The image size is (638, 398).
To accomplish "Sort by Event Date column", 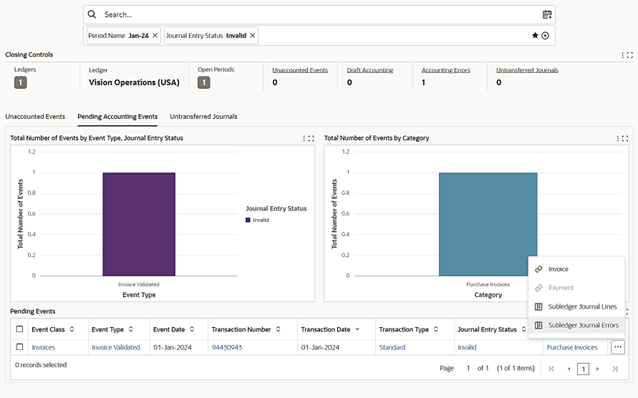I will pos(192,329).
